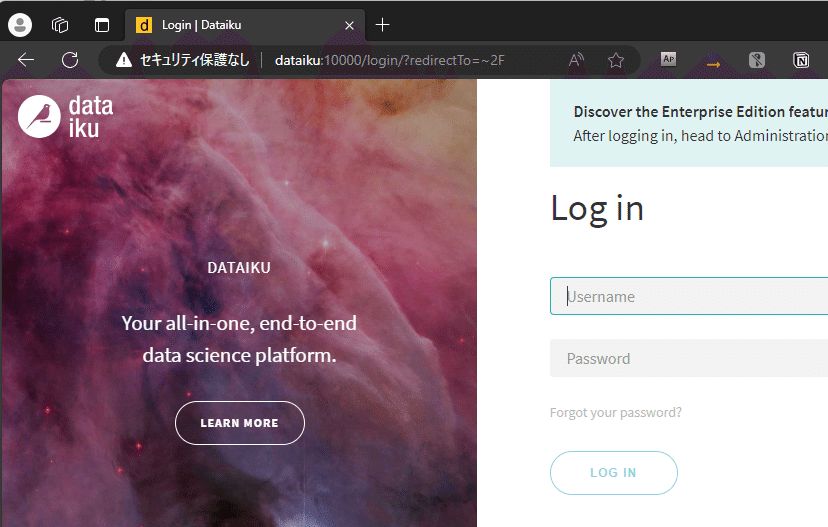Reload the page with refresh icon
The image size is (828, 527).
point(70,60)
